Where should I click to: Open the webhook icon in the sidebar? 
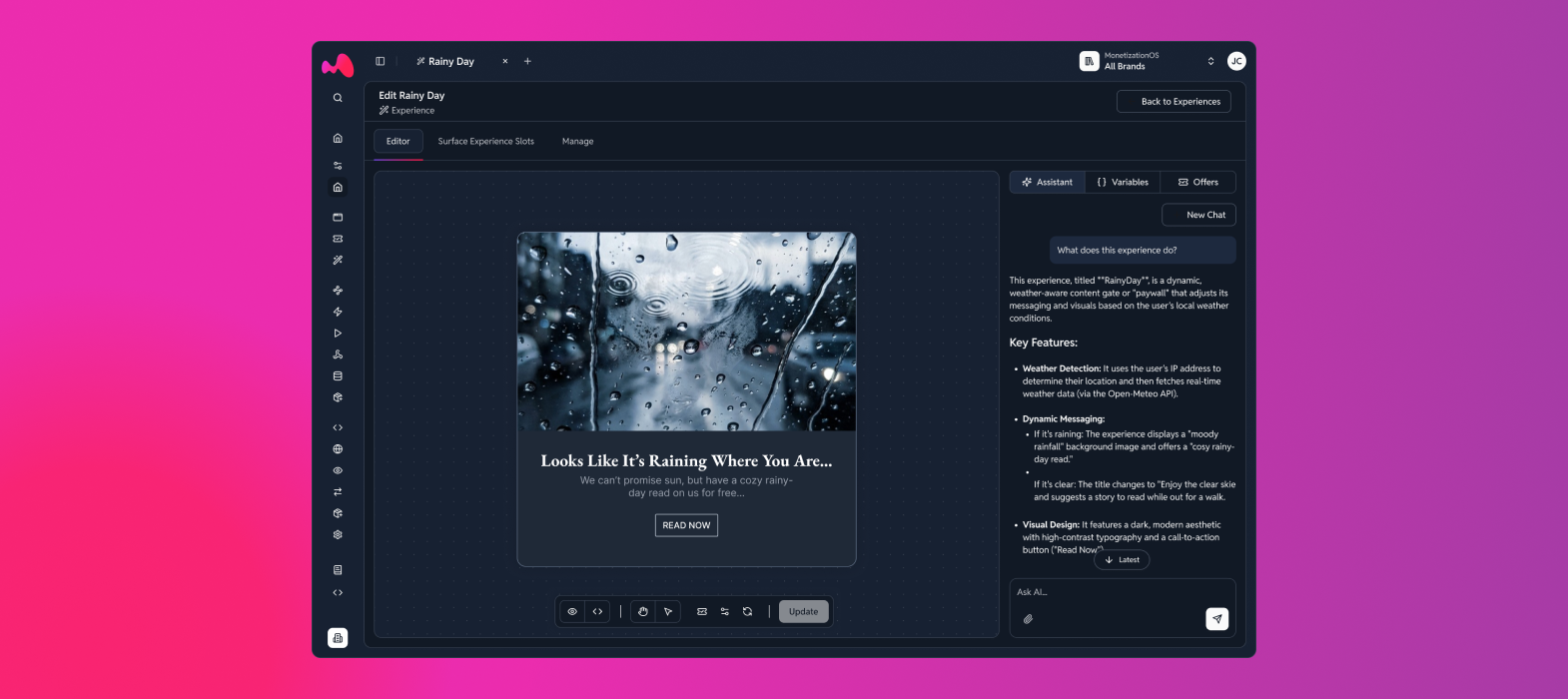pyautogui.click(x=338, y=354)
